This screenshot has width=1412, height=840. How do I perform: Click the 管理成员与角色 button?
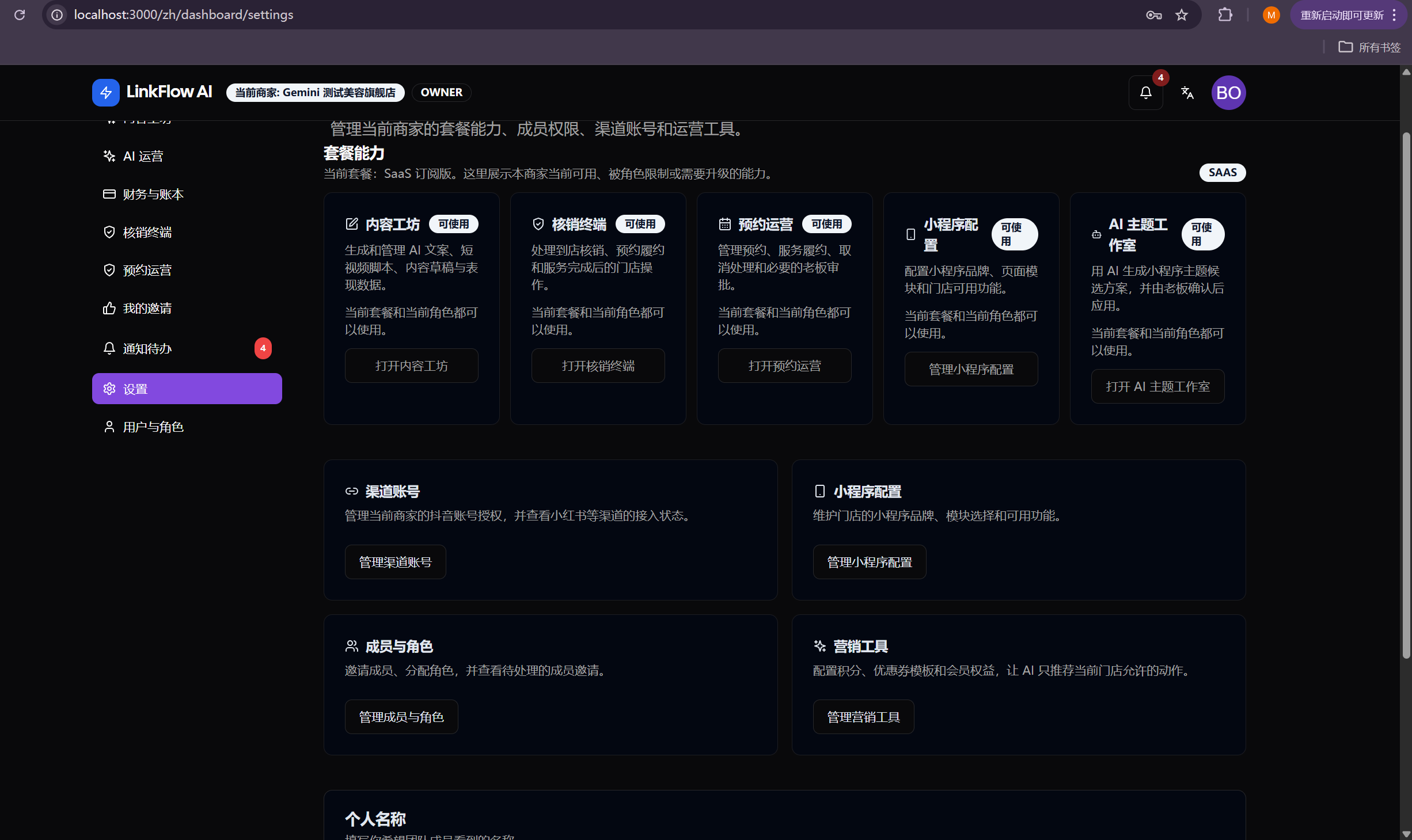coord(401,717)
